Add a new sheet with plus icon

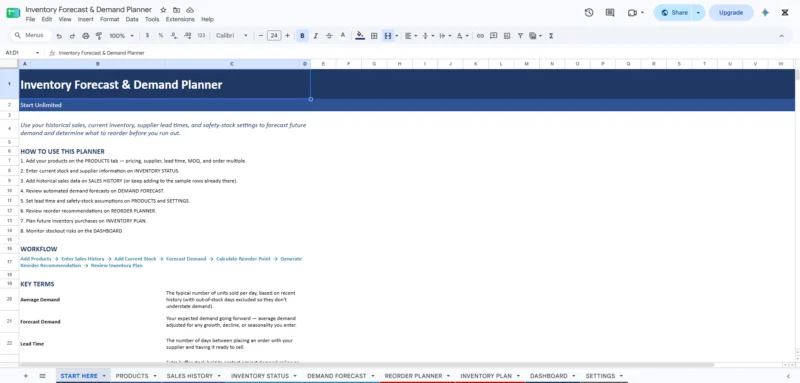pos(26,376)
